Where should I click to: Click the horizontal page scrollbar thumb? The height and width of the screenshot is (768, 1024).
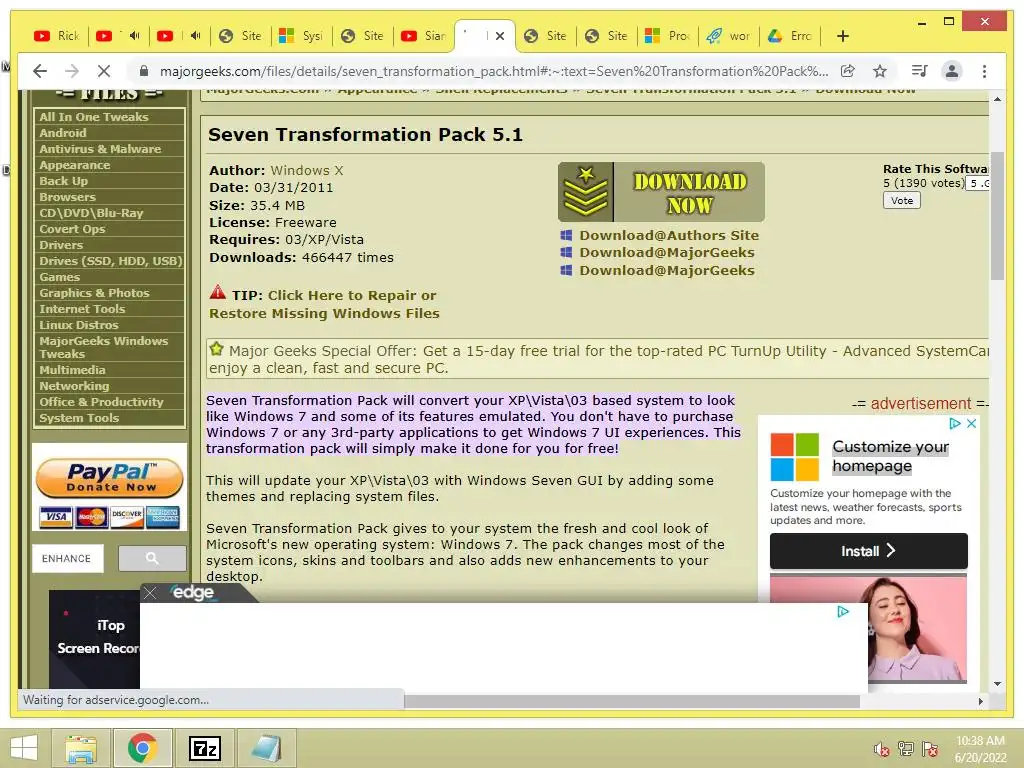pyautogui.click(x=632, y=701)
